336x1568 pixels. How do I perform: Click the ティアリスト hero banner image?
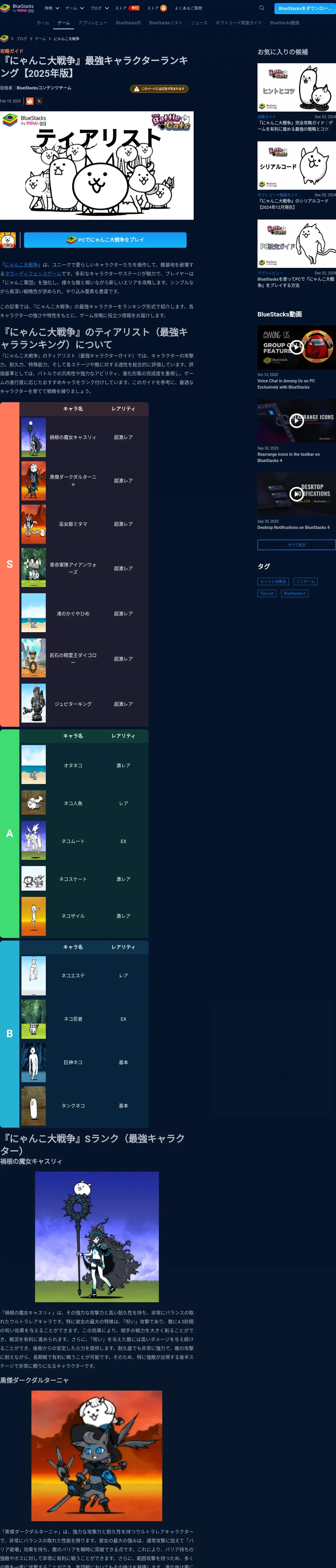97,166
